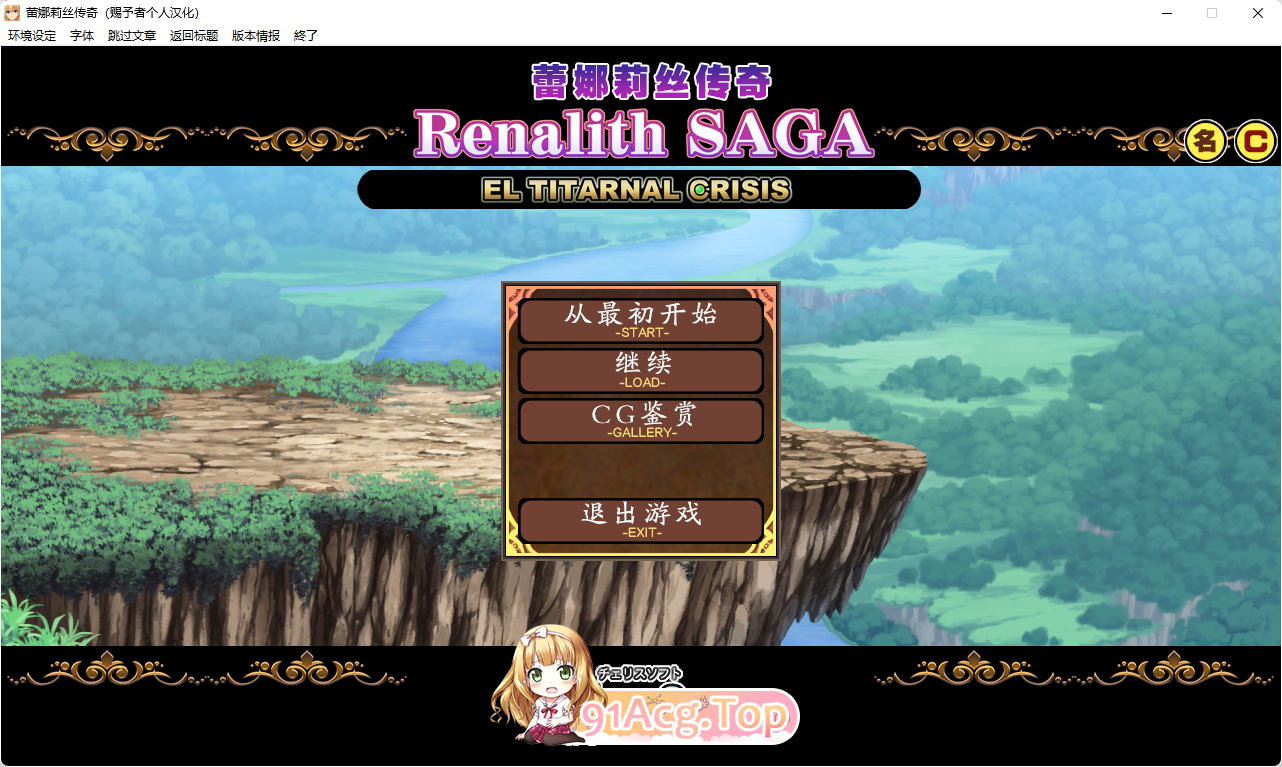Open the 返回标题 menu
The image size is (1282, 767).
[x=194, y=35]
